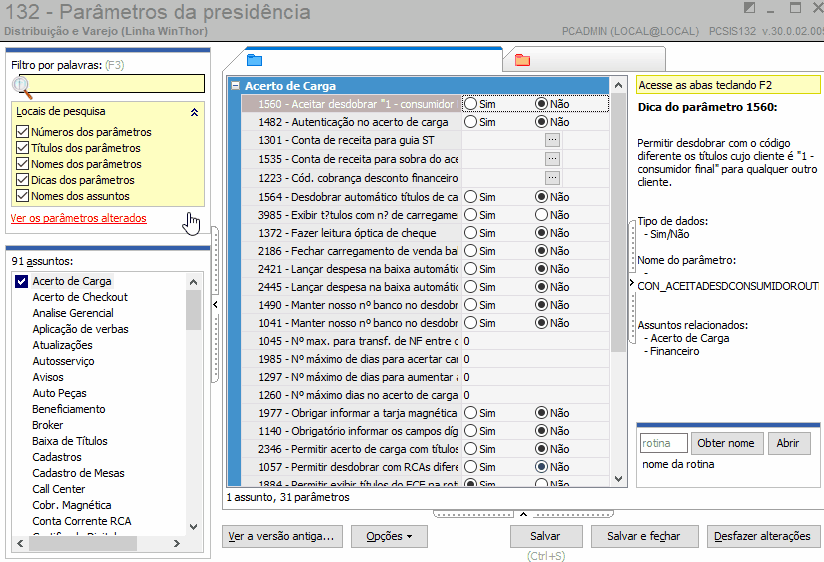Toggle Dicas dos parâmetros checkbox
Viewport: 824px width, 562px height.
(x=22, y=180)
